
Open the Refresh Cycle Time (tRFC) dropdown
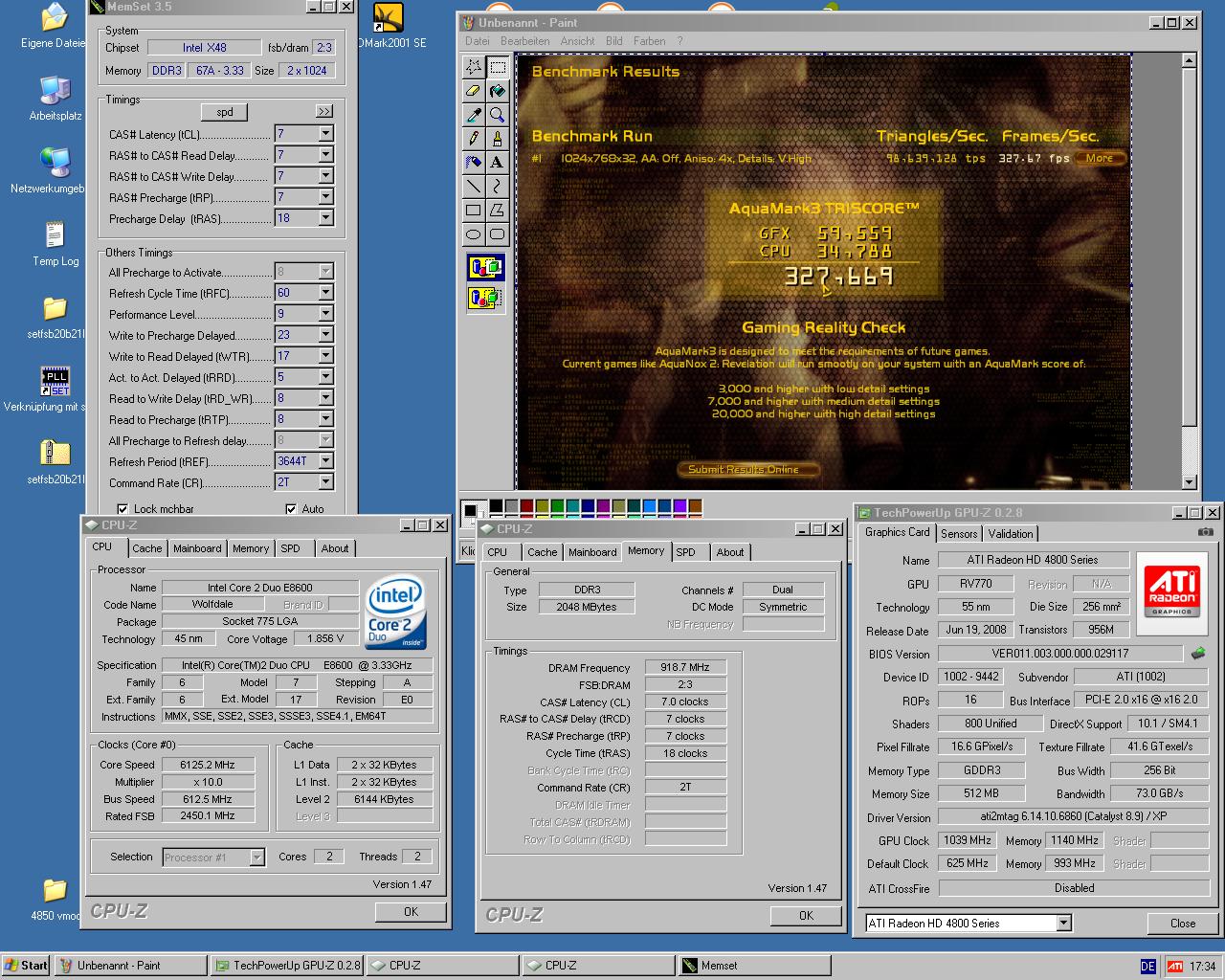[325, 293]
